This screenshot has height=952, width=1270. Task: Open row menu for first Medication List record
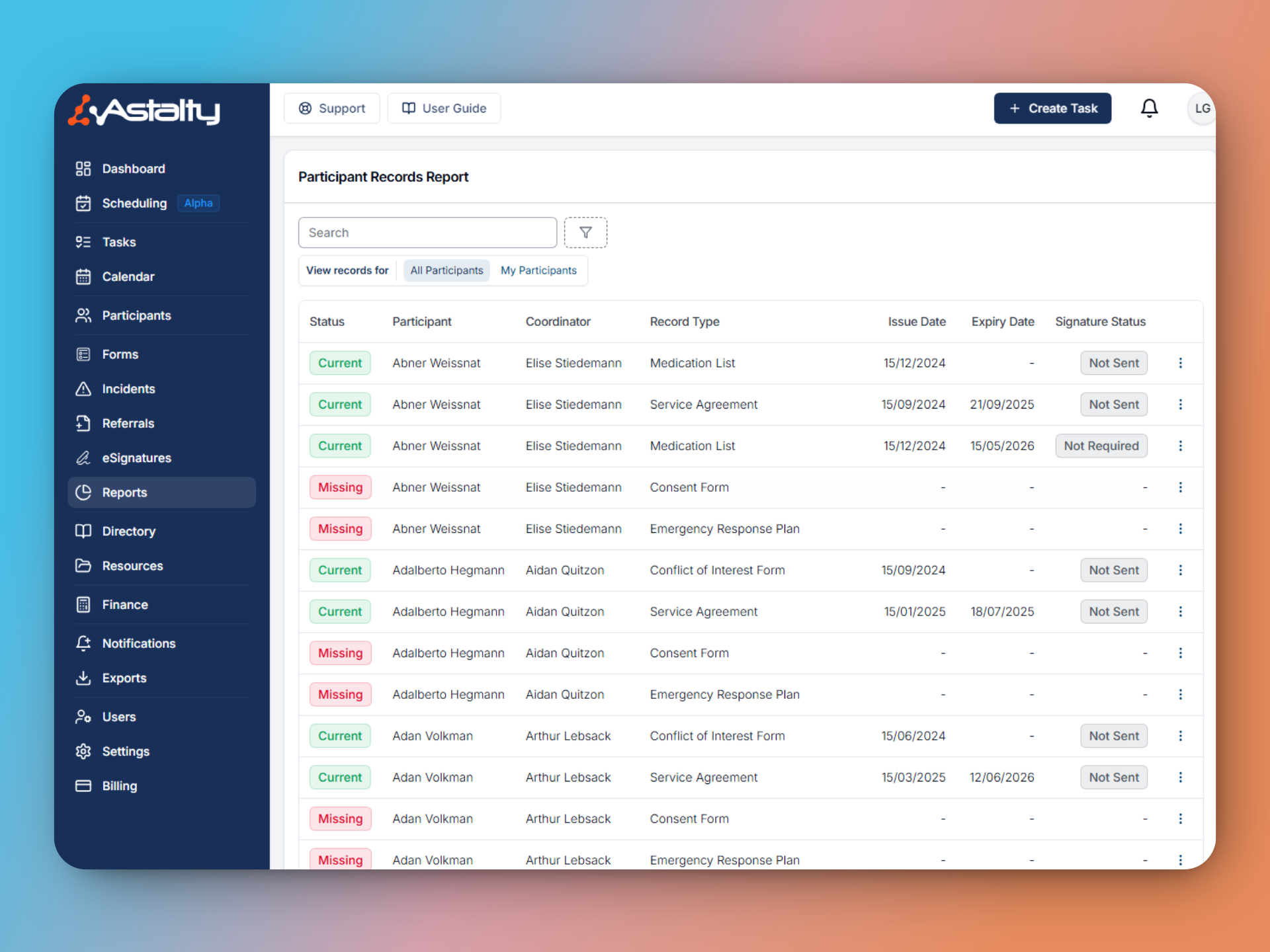pos(1180,363)
